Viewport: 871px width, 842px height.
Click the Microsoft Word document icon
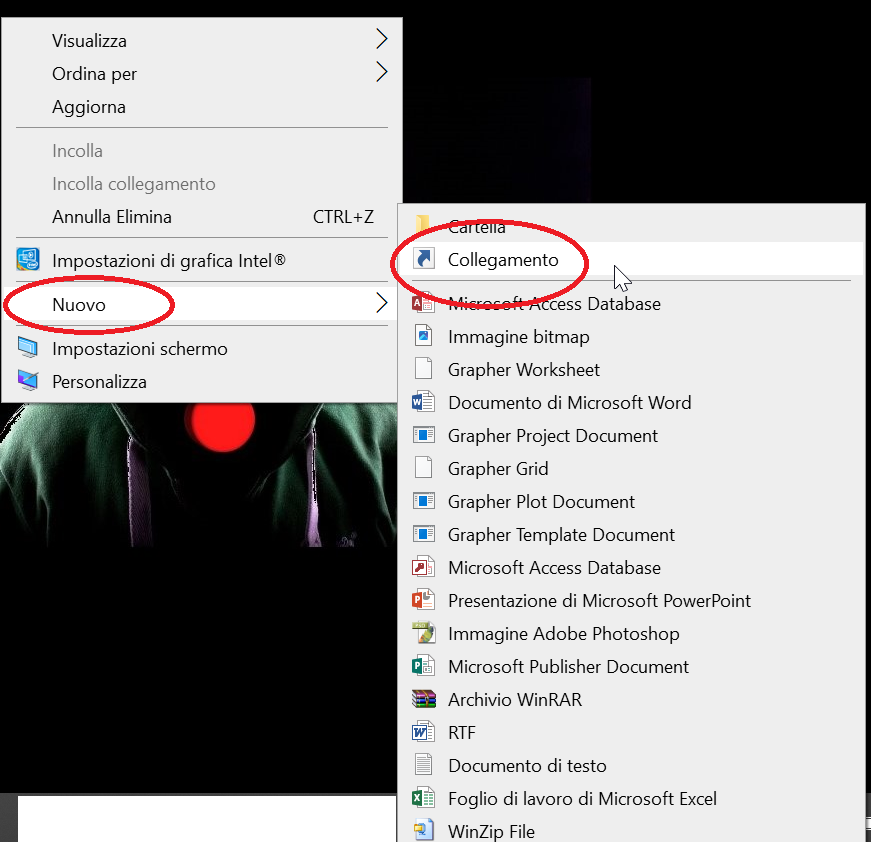click(x=423, y=402)
